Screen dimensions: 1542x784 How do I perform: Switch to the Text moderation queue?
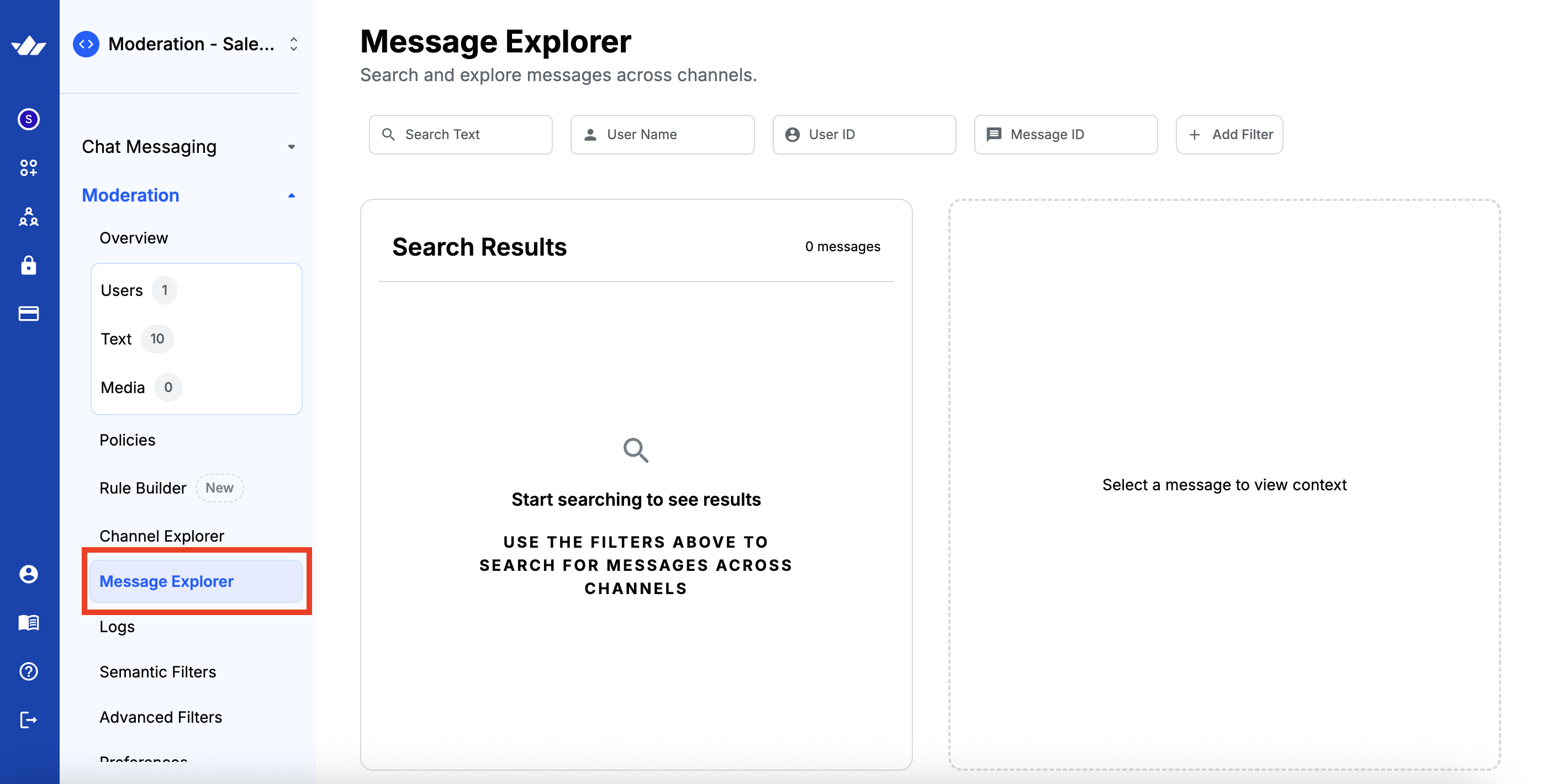116,338
